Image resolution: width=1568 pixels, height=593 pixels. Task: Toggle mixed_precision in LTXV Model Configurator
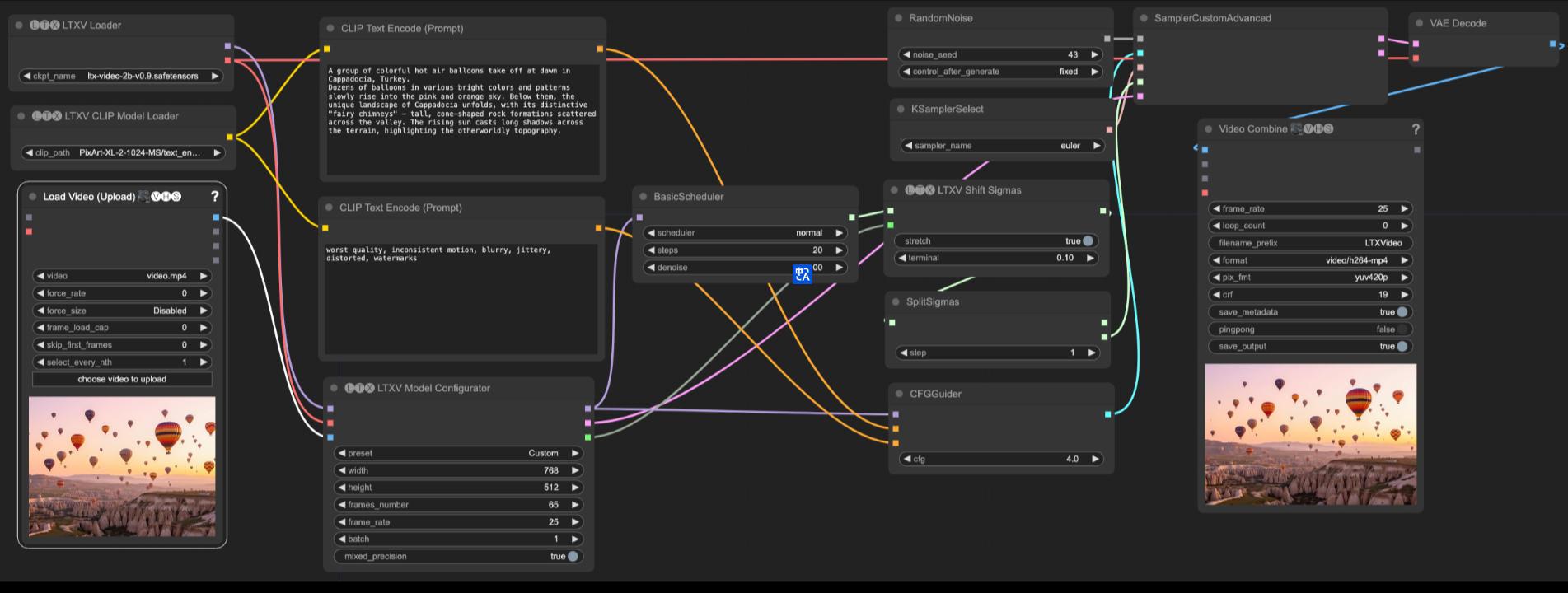[572, 557]
